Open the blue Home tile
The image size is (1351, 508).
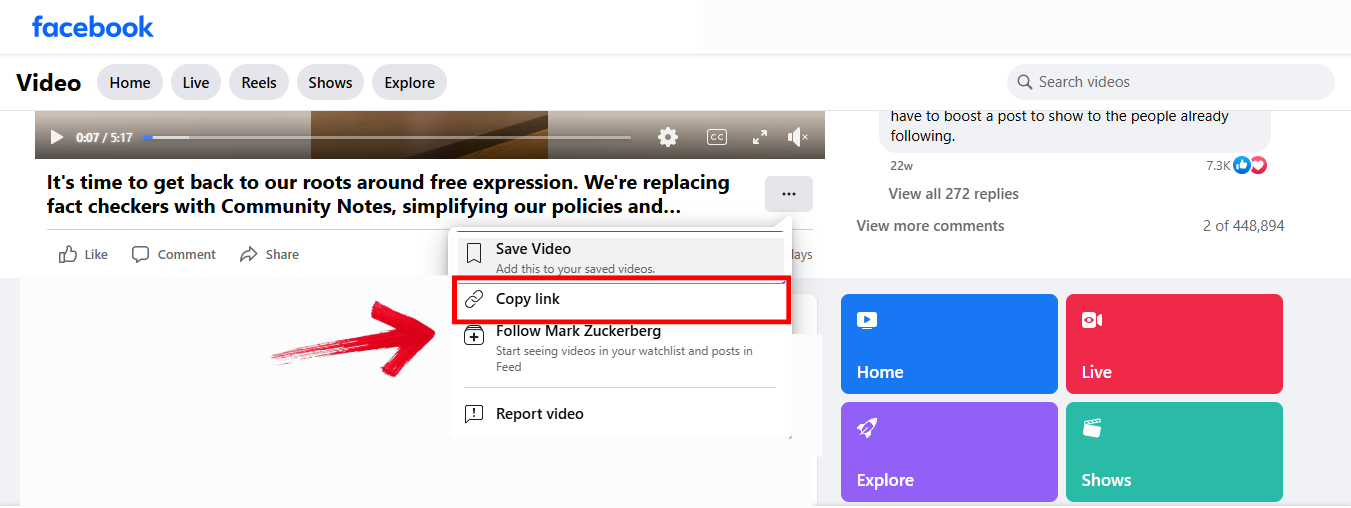(x=949, y=344)
